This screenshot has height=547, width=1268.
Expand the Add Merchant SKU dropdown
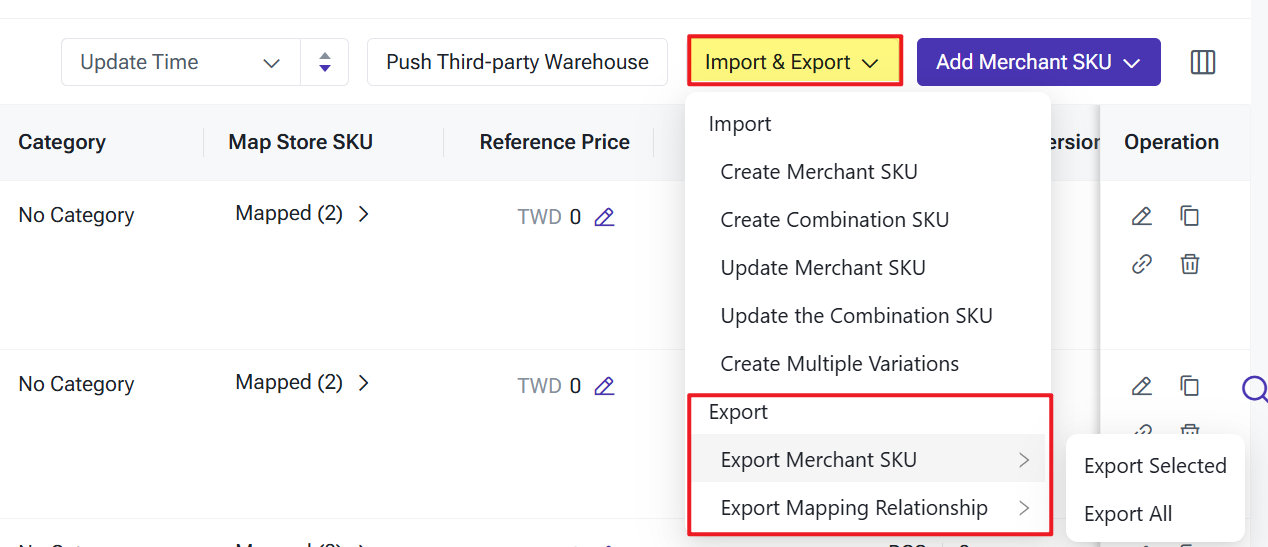pyautogui.click(x=1038, y=62)
